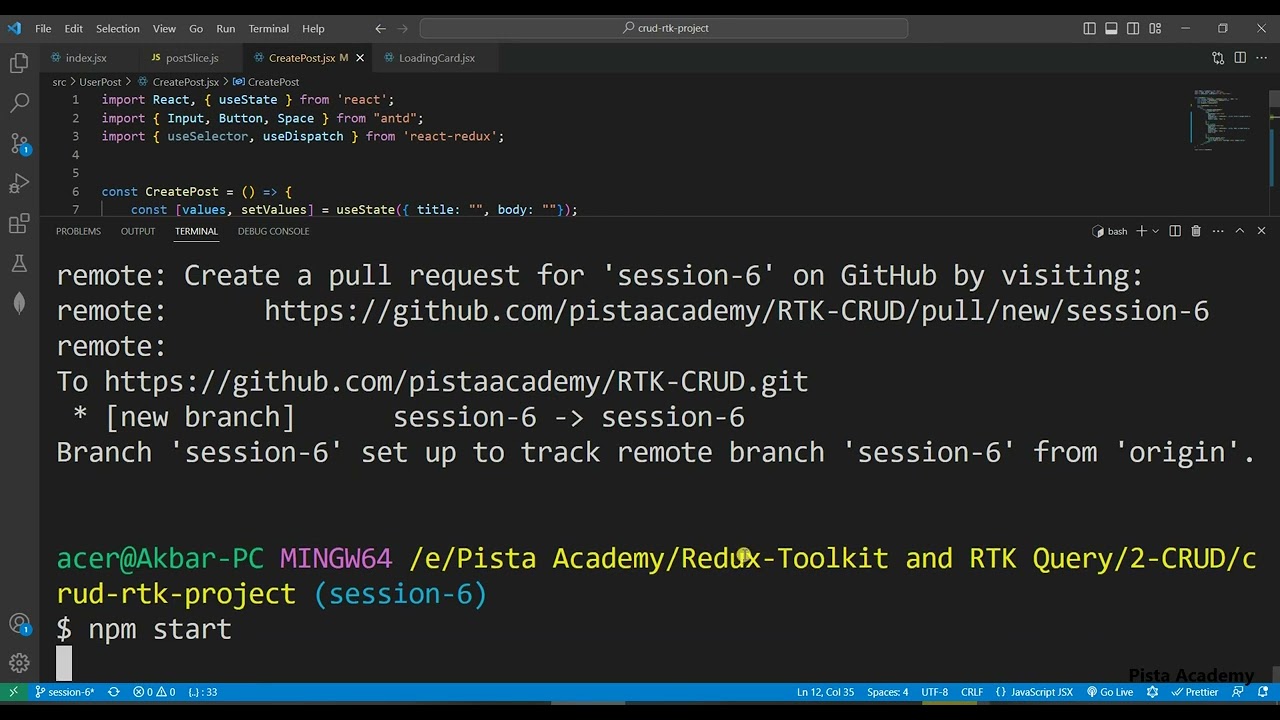
Task: Expand CreatePost.jsx breadcrumb segment
Action: point(178,82)
